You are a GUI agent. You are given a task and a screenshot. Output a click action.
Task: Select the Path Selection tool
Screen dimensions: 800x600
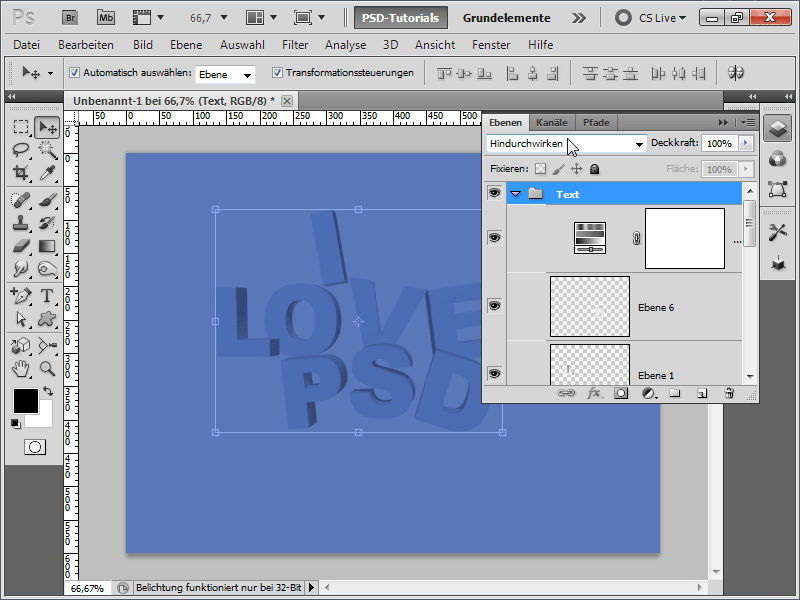tap(20, 319)
